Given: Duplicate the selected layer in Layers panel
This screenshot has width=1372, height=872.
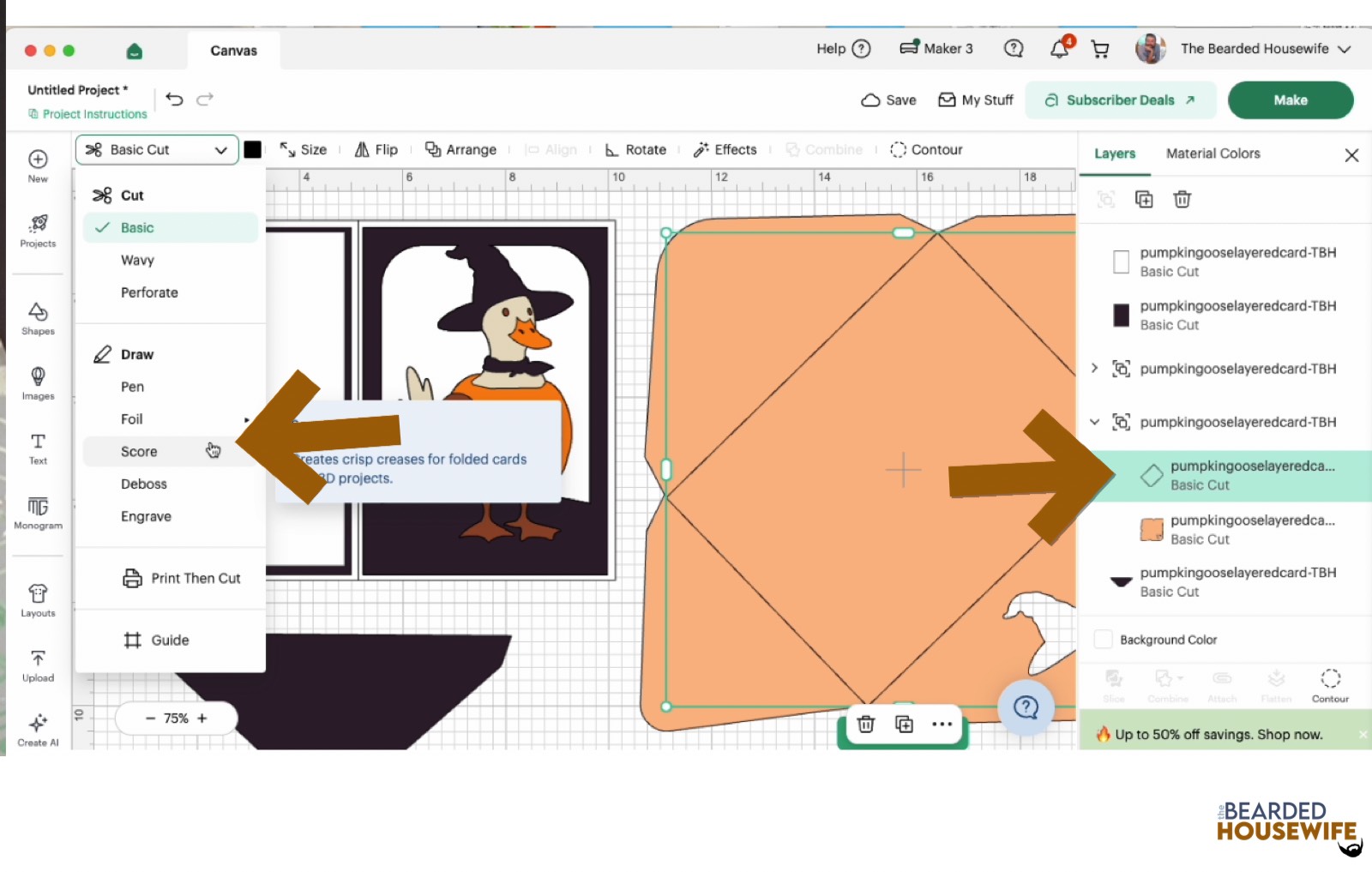Looking at the screenshot, I should [x=1144, y=200].
